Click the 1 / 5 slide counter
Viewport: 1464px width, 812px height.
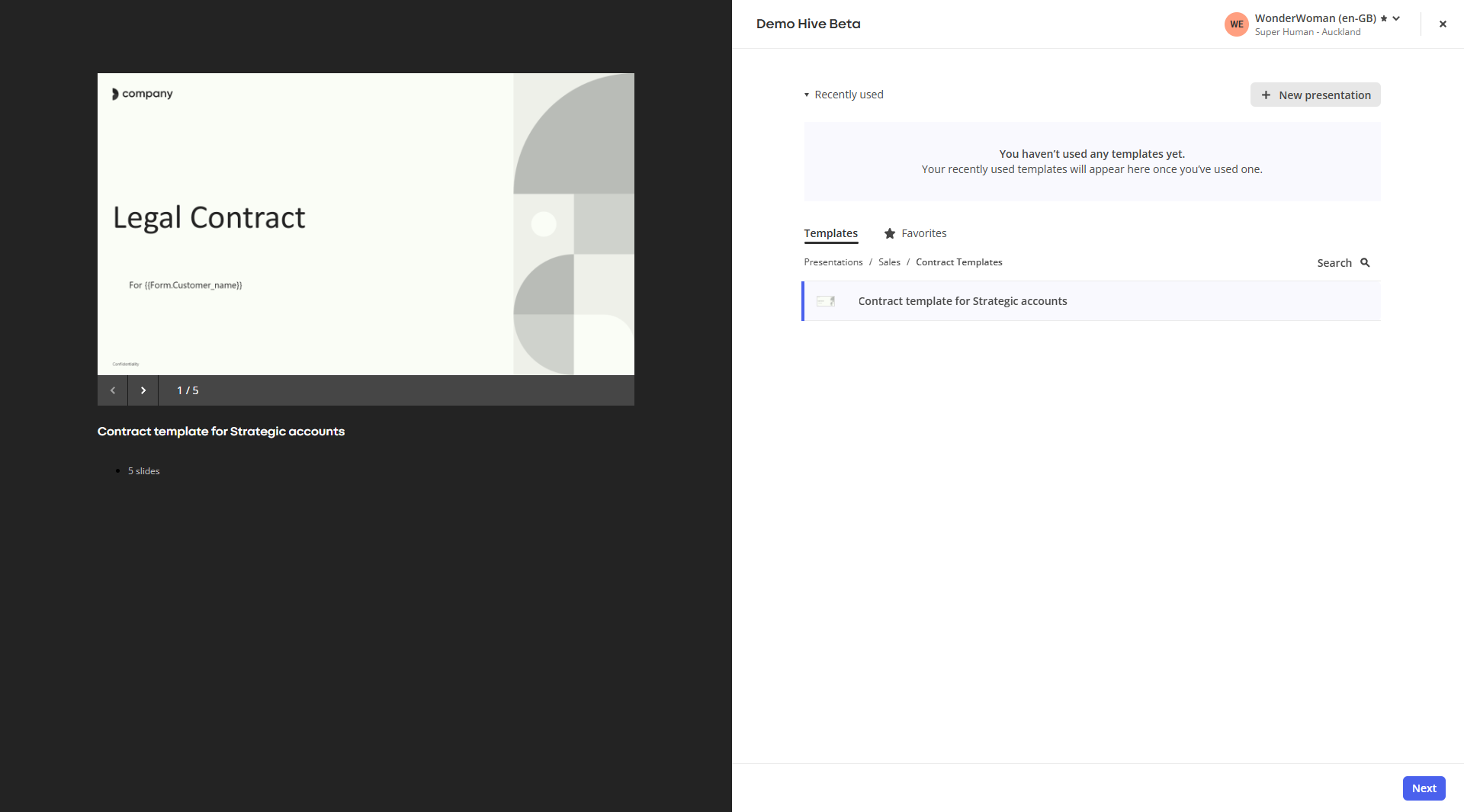[x=188, y=390]
